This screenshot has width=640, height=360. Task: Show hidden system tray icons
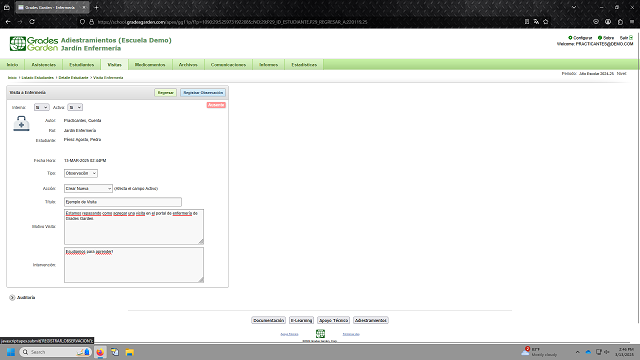578,352
